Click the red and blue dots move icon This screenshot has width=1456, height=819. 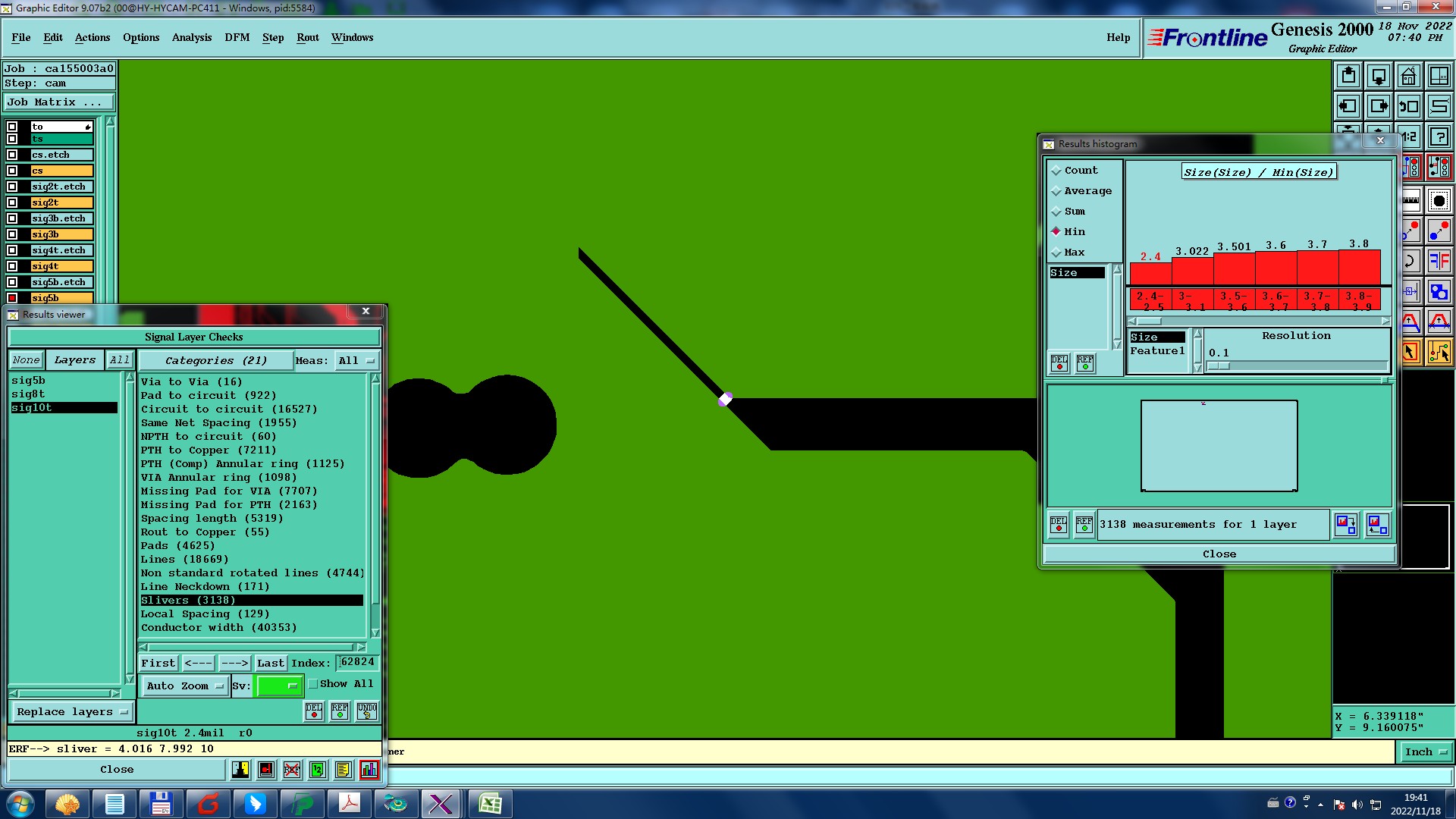click(x=1439, y=231)
